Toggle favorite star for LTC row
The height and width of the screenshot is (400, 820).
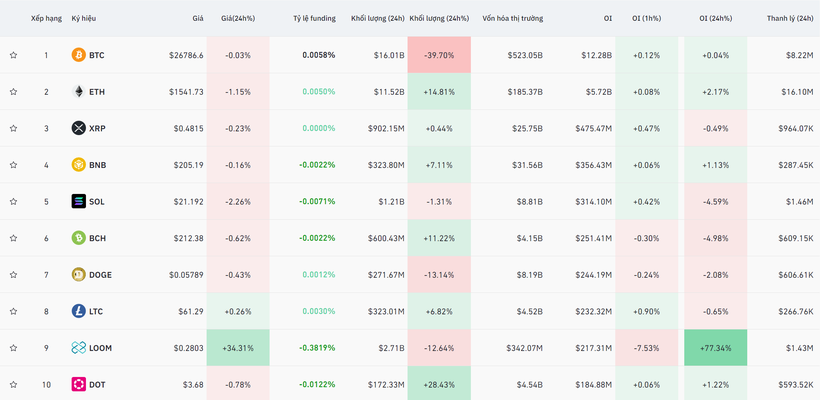tap(14, 312)
